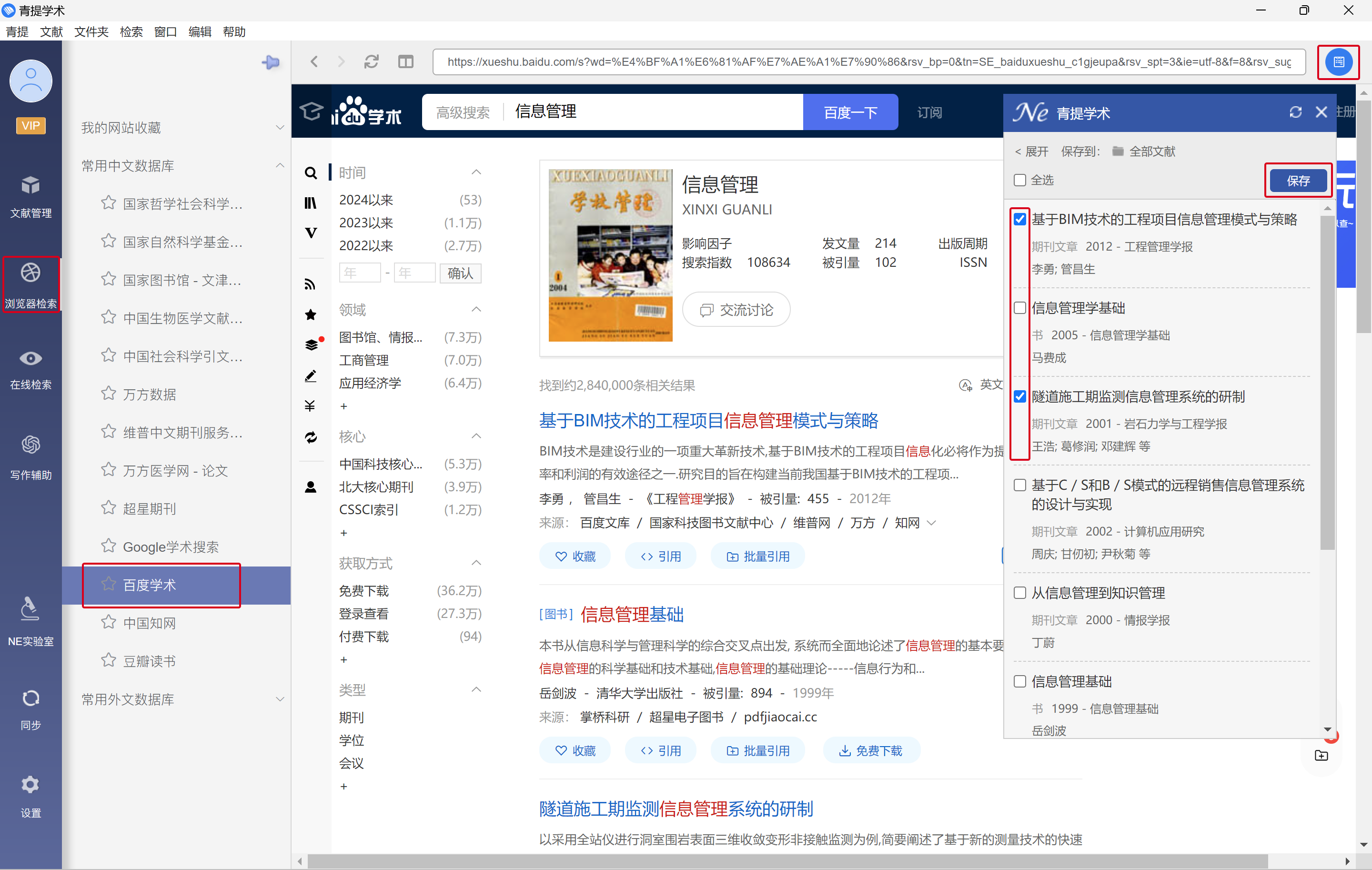Screen dimensions: 1372x870
Task: Click the stacked layers icon with red dot
Action: click(x=312, y=344)
